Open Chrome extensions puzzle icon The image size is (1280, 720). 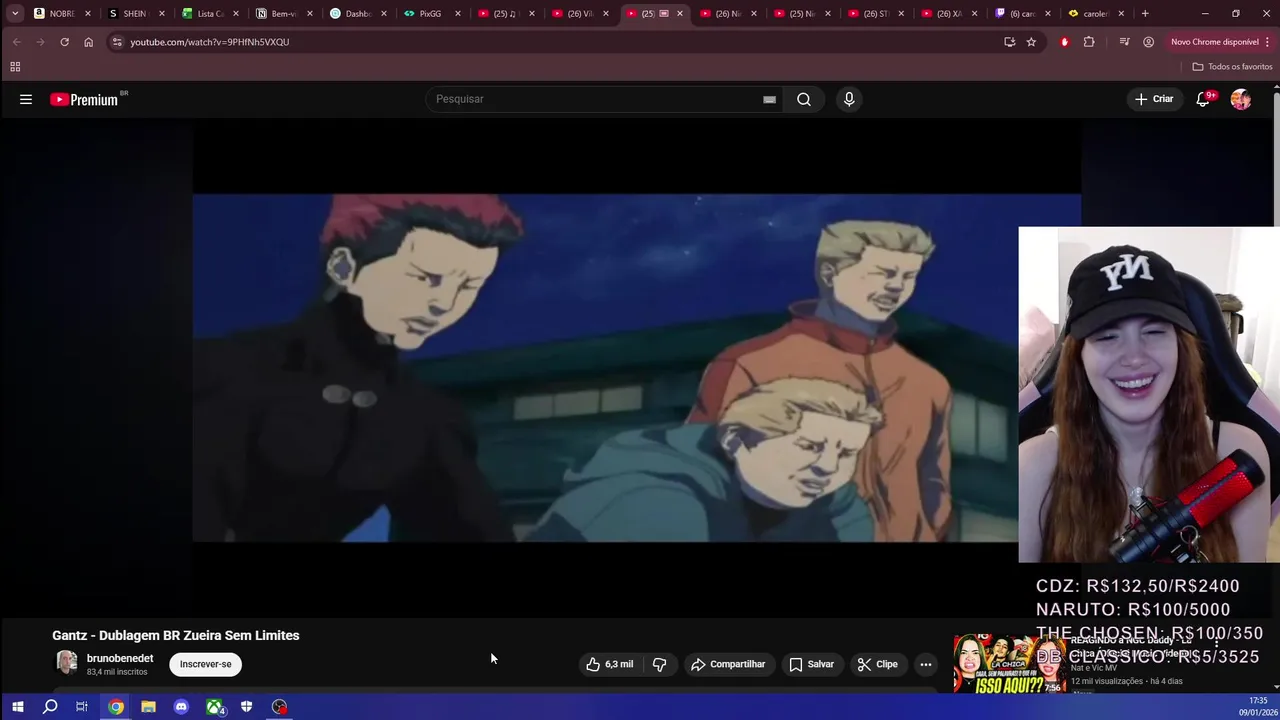click(x=1089, y=42)
